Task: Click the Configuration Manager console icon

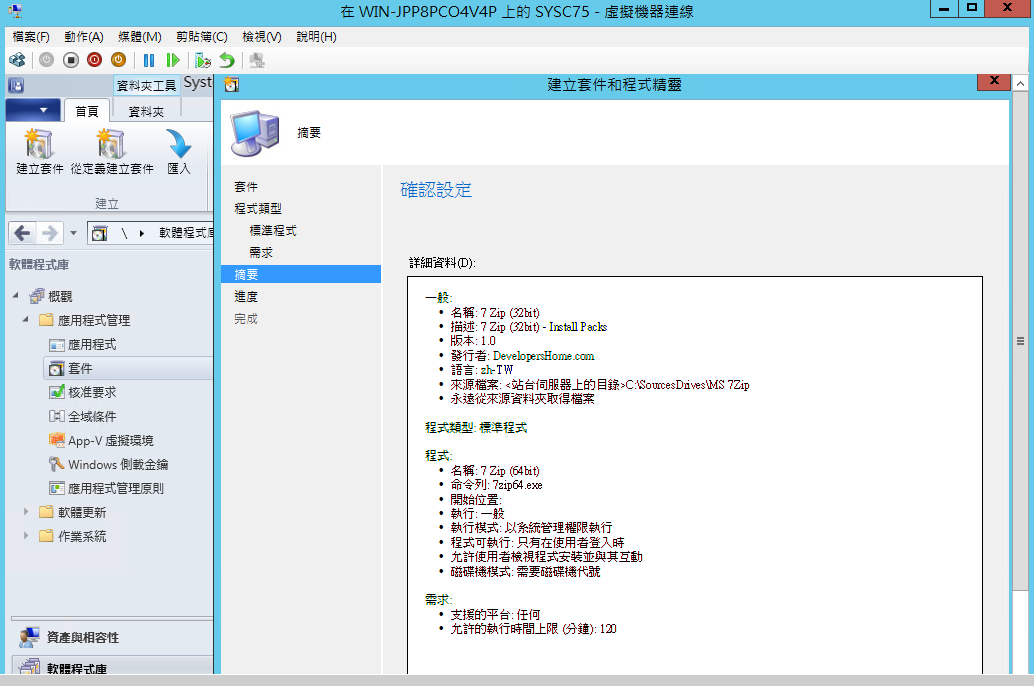Action: [x=16, y=85]
